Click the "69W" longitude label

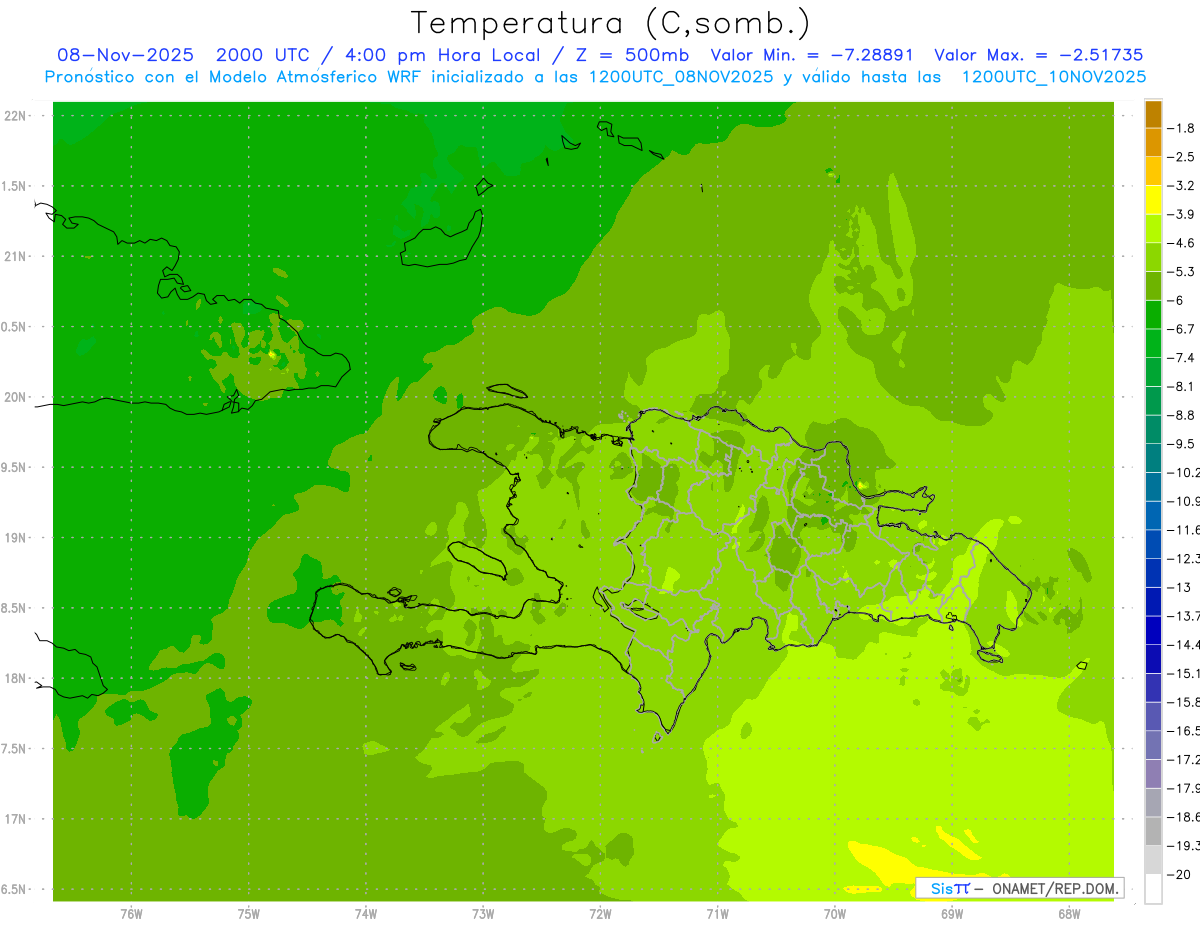tap(952, 914)
